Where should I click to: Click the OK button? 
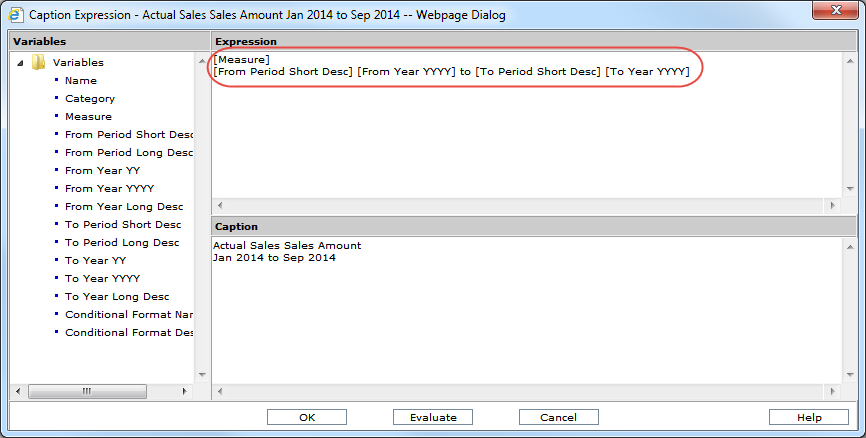307,417
